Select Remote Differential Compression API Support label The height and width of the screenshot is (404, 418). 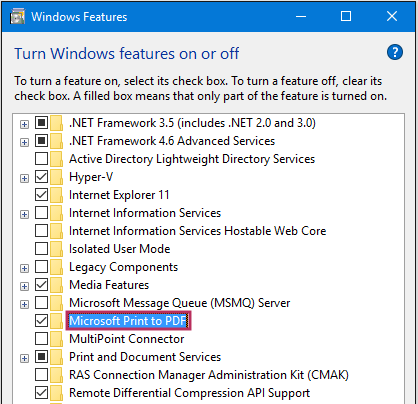tap(189, 393)
